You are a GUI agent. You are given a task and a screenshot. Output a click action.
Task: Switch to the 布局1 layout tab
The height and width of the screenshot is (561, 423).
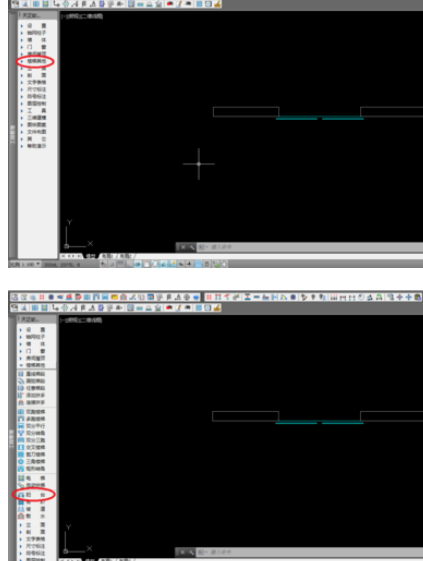[108, 256]
